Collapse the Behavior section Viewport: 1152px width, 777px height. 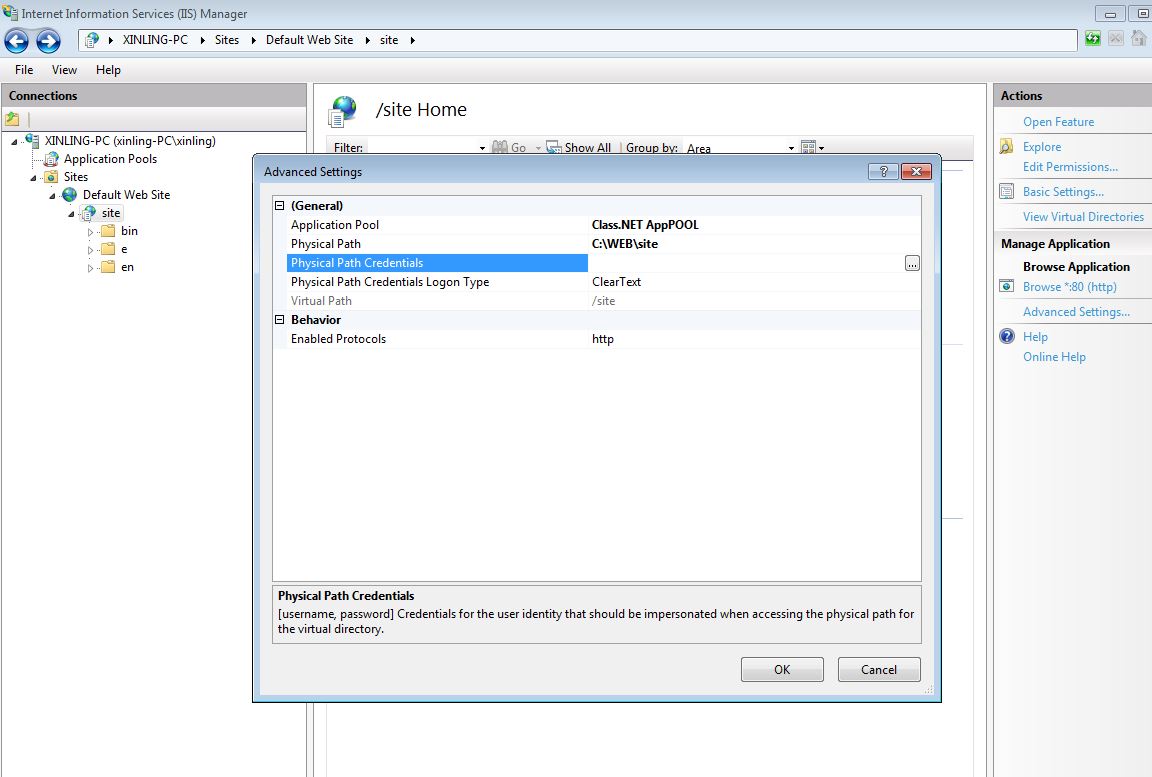point(280,320)
